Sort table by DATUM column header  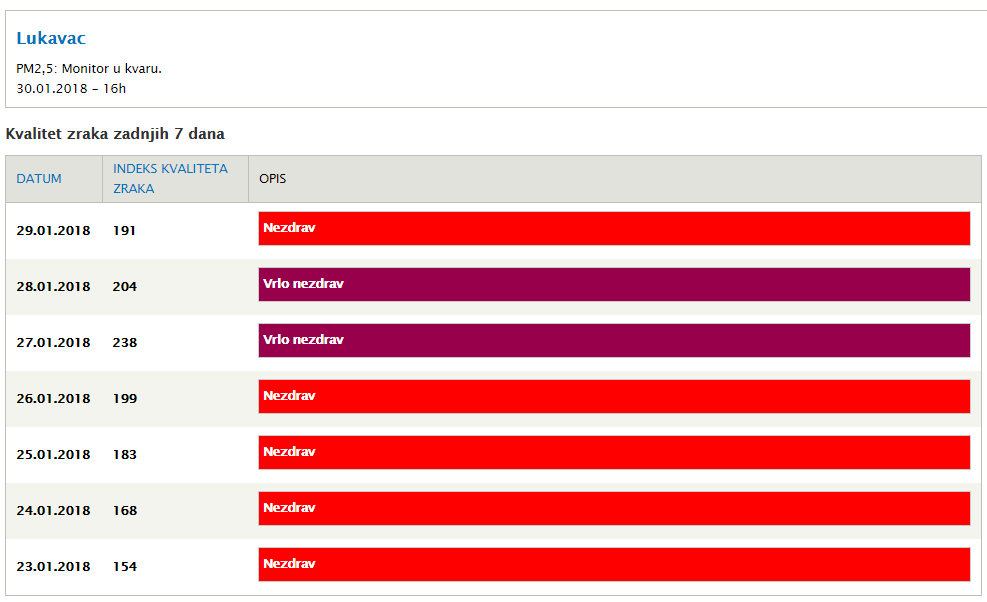39,179
